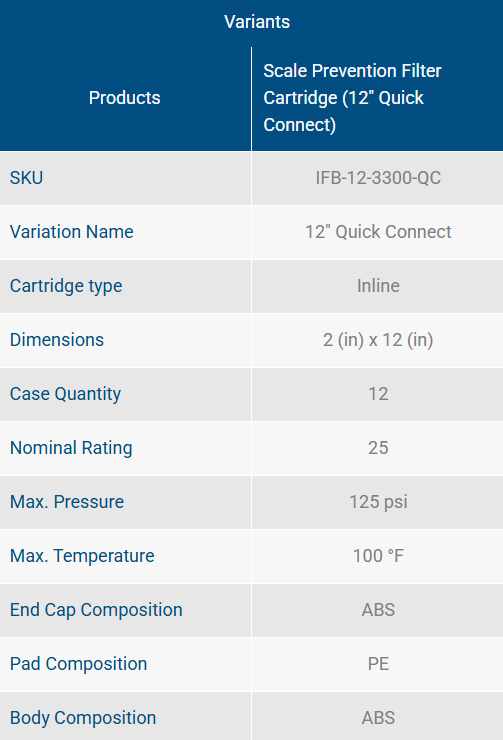This screenshot has height=740, width=503.
Task: Select the Nominal Rating value 25
Action: pyautogui.click(x=378, y=448)
